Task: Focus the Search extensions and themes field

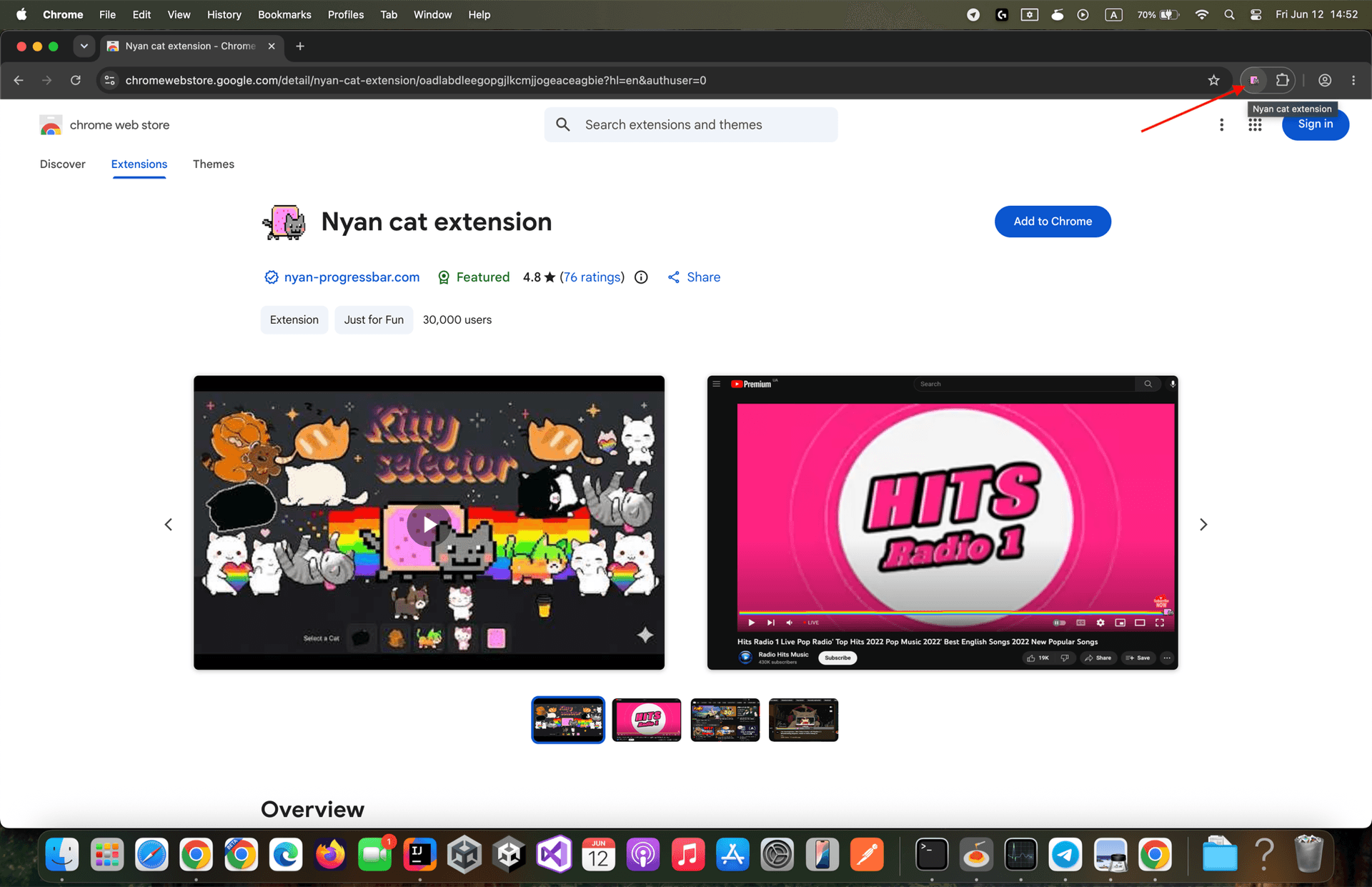Action: pyautogui.click(x=691, y=124)
